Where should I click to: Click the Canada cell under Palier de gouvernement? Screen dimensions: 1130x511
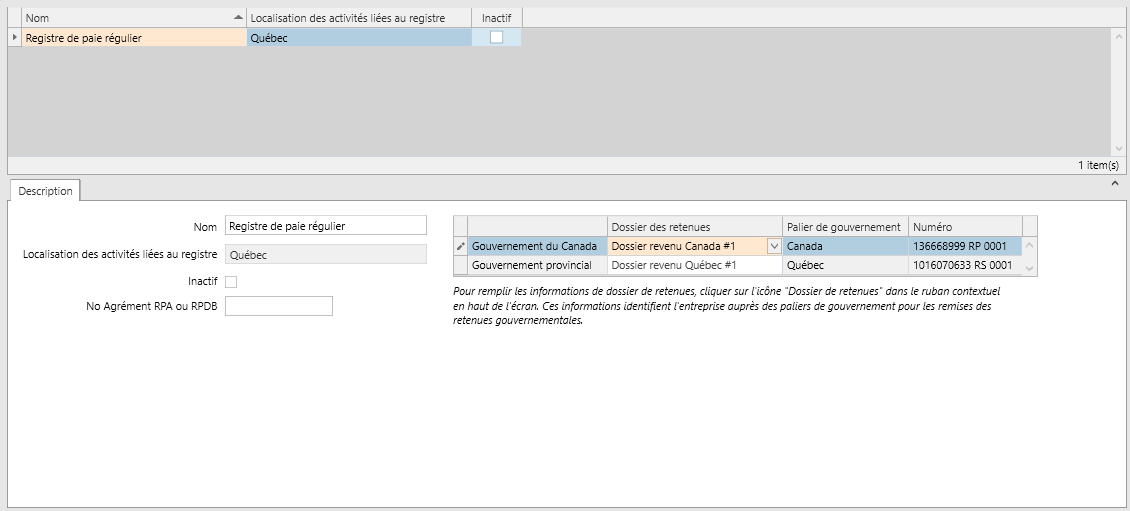(845, 246)
